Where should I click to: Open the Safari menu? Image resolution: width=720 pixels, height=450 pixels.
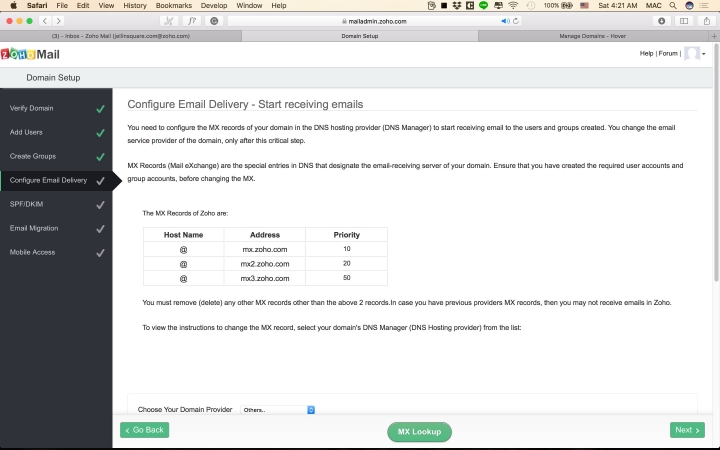(x=37, y=6)
